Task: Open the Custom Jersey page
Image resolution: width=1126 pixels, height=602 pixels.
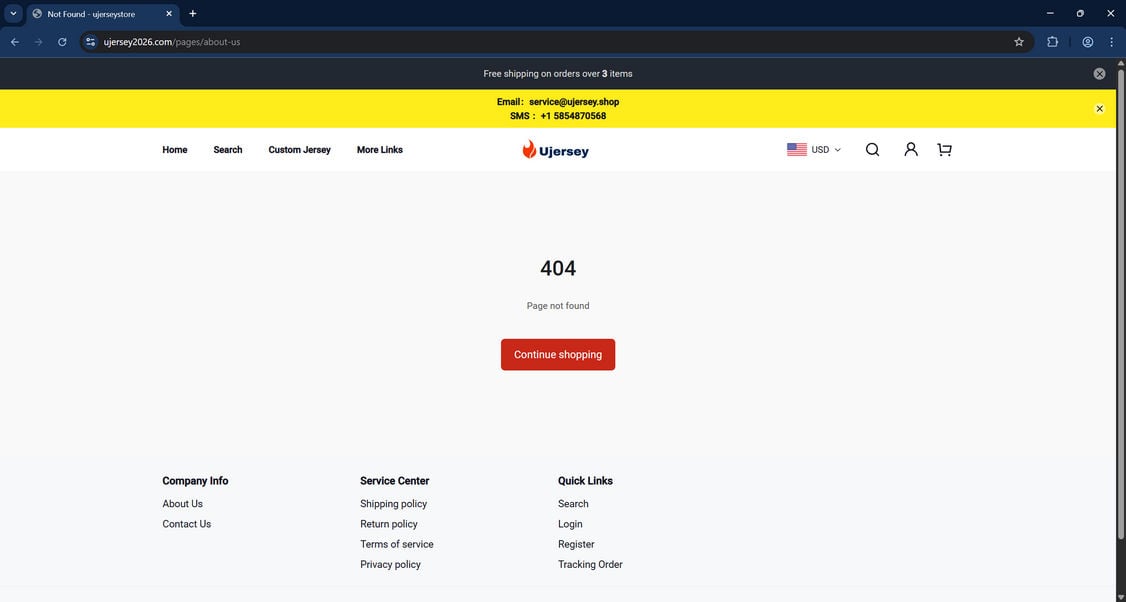Action: [298, 149]
